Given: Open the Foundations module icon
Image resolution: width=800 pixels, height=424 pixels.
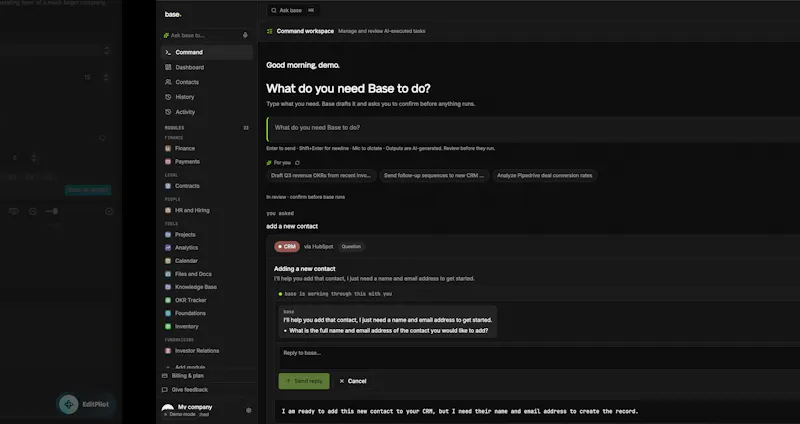Looking at the screenshot, I should [x=168, y=313].
